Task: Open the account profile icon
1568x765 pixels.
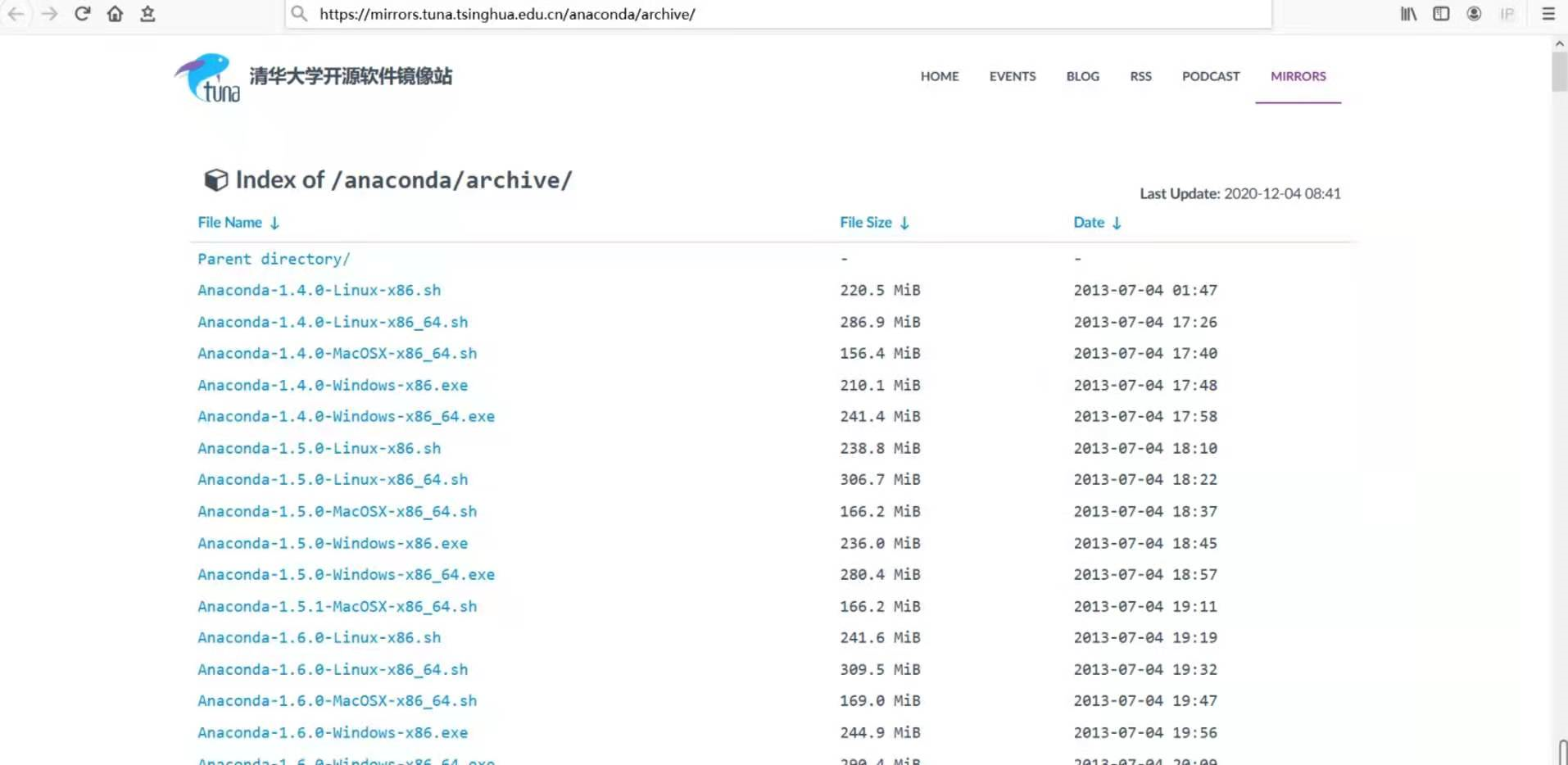Action: 1474,14
